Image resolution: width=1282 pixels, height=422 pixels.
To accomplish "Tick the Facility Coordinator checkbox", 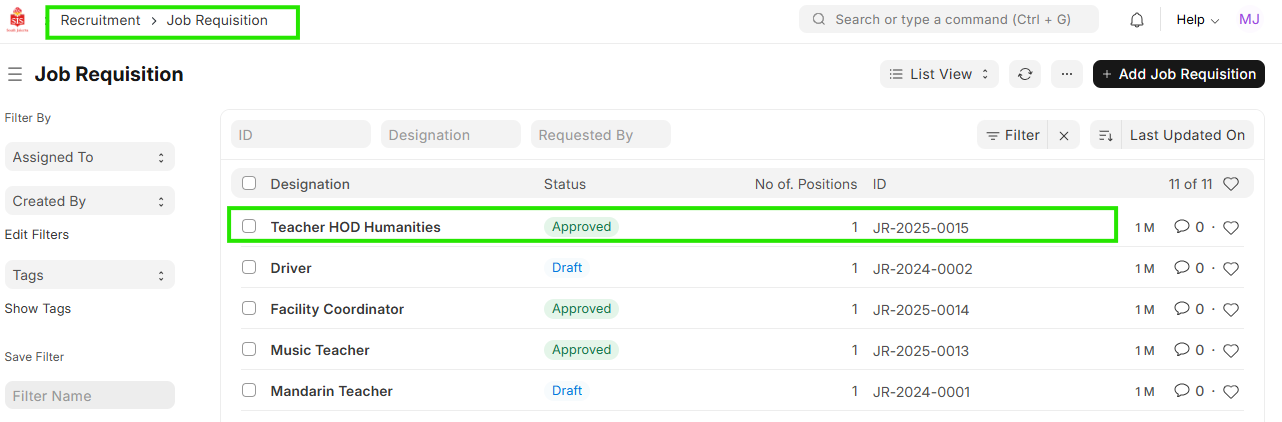I will [x=249, y=309].
